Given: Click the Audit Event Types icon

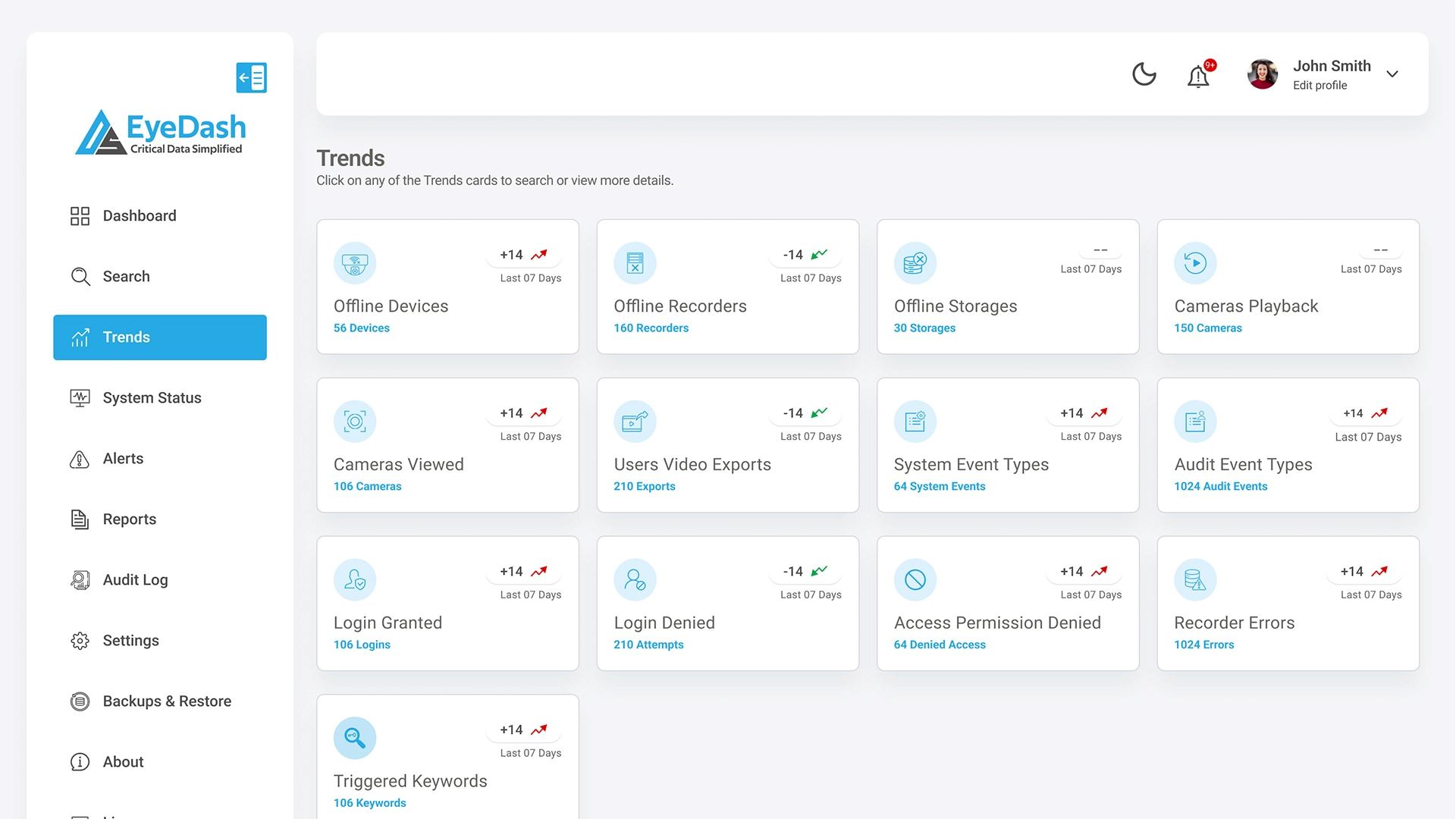Looking at the screenshot, I should (x=1195, y=422).
